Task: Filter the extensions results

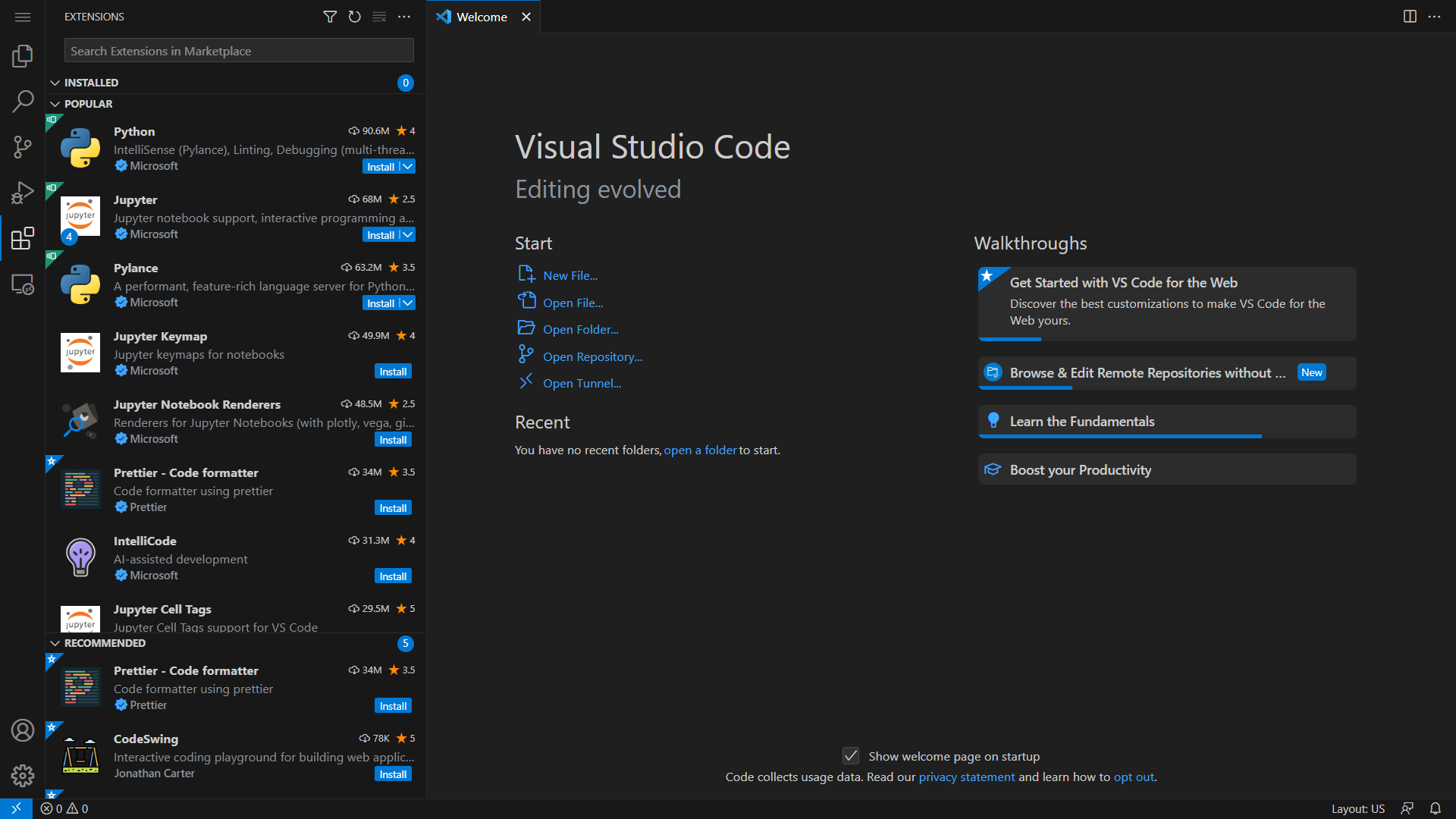Action: pos(330,17)
